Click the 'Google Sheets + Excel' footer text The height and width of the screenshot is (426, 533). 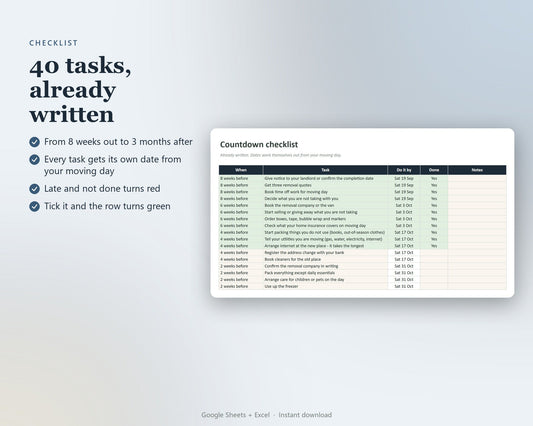pos(235,415)
